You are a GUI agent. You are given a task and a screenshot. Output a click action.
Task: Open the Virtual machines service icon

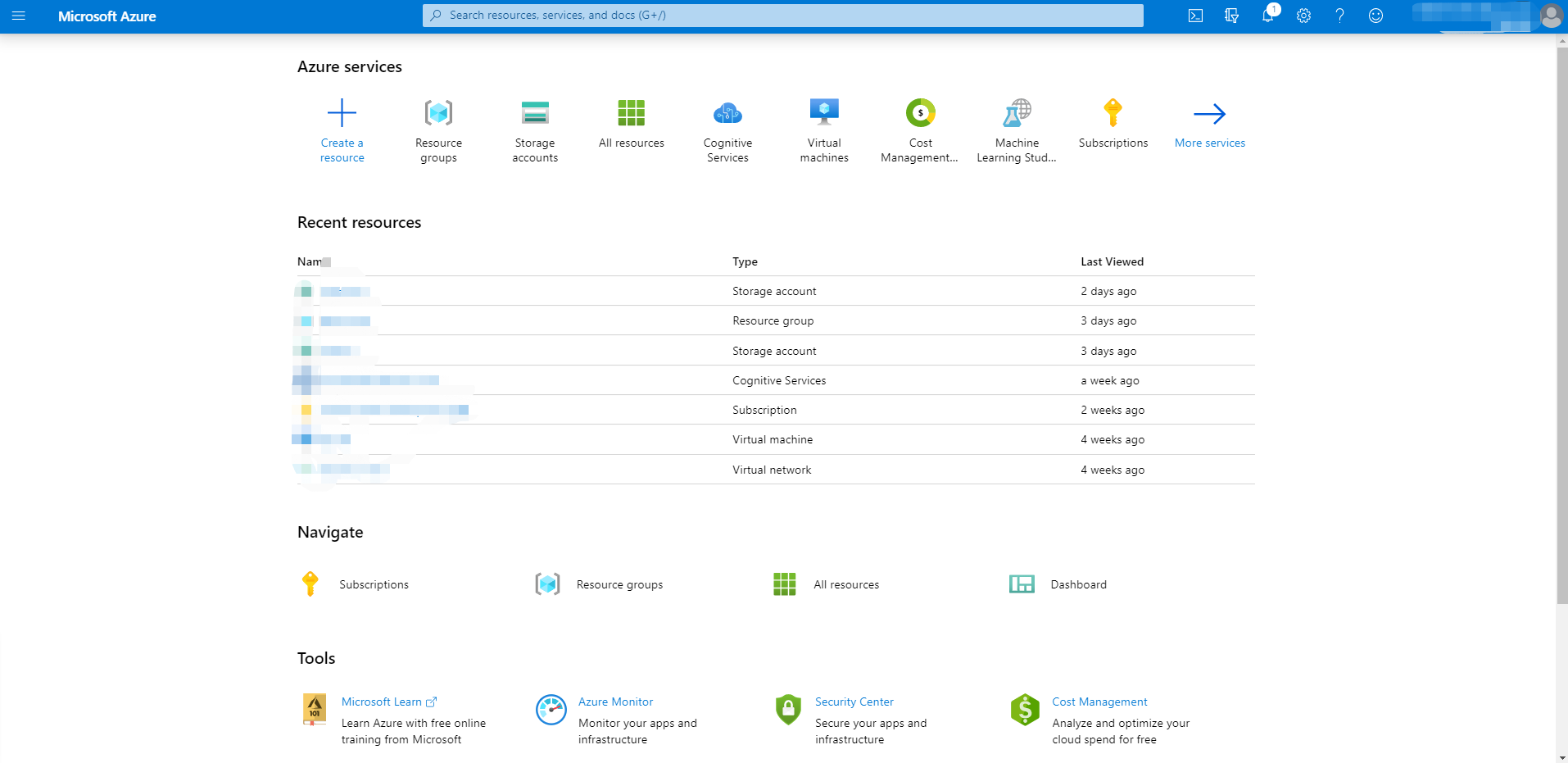coord(824,113)
